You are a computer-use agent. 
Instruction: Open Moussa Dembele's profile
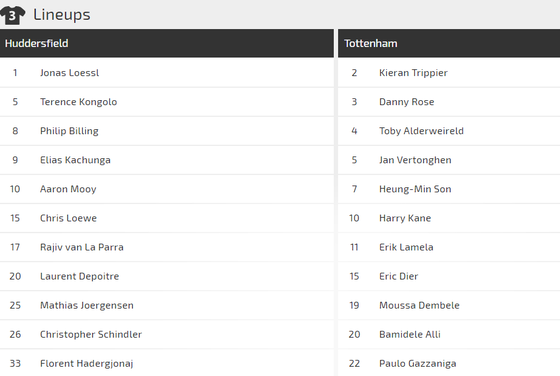coord(419,305)
